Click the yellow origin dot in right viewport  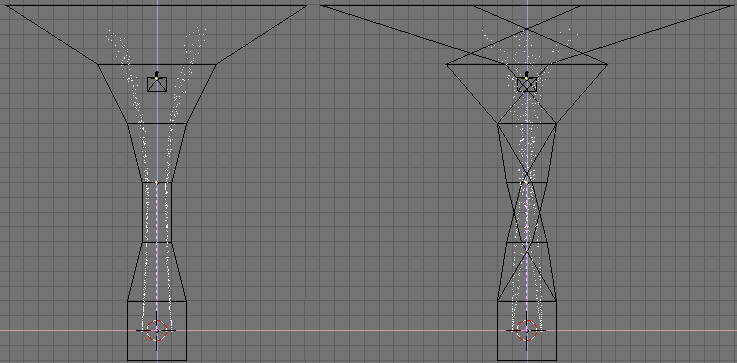(x=526, y=182)
